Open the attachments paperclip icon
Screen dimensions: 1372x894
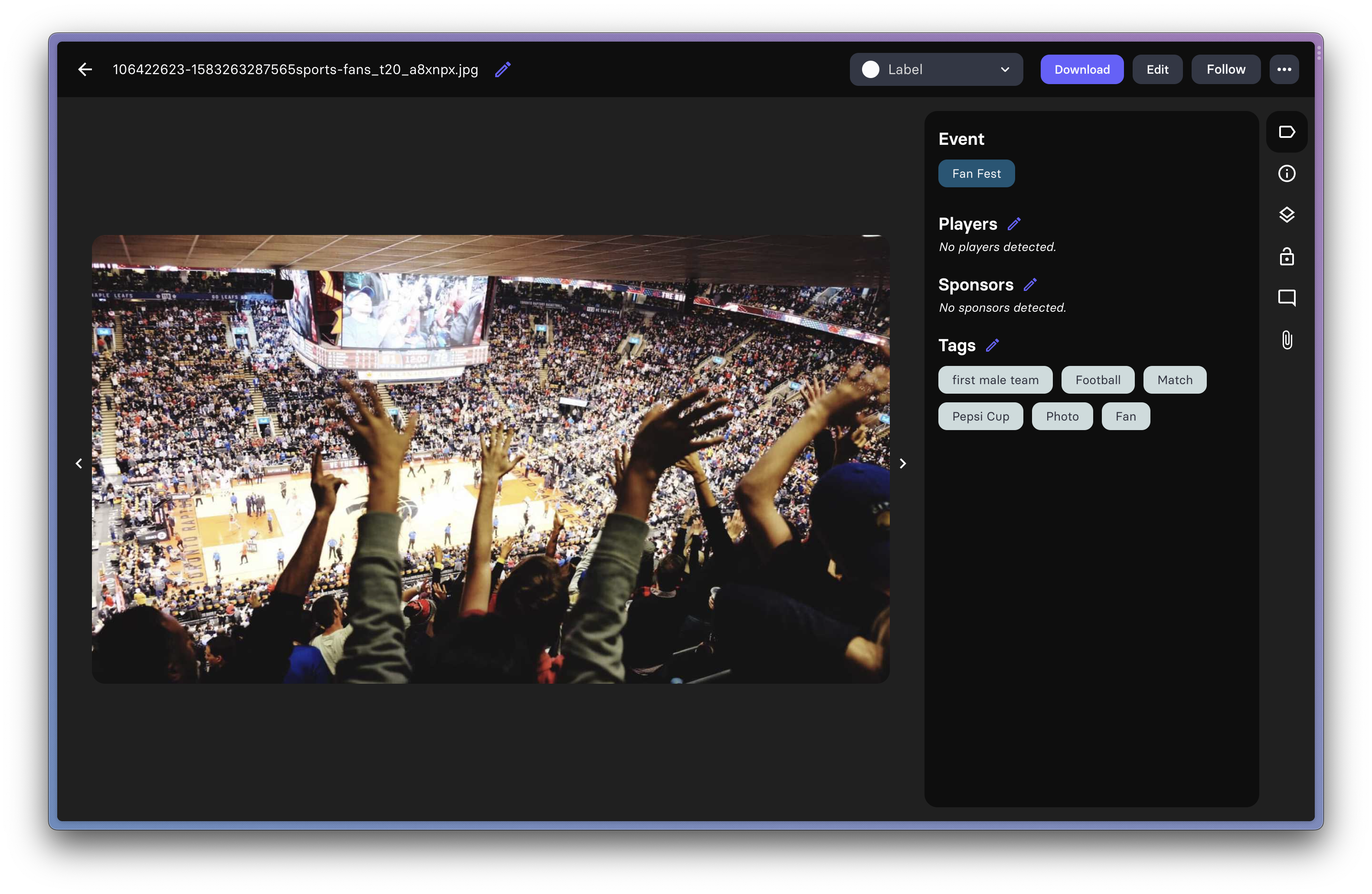point(1286,339)
